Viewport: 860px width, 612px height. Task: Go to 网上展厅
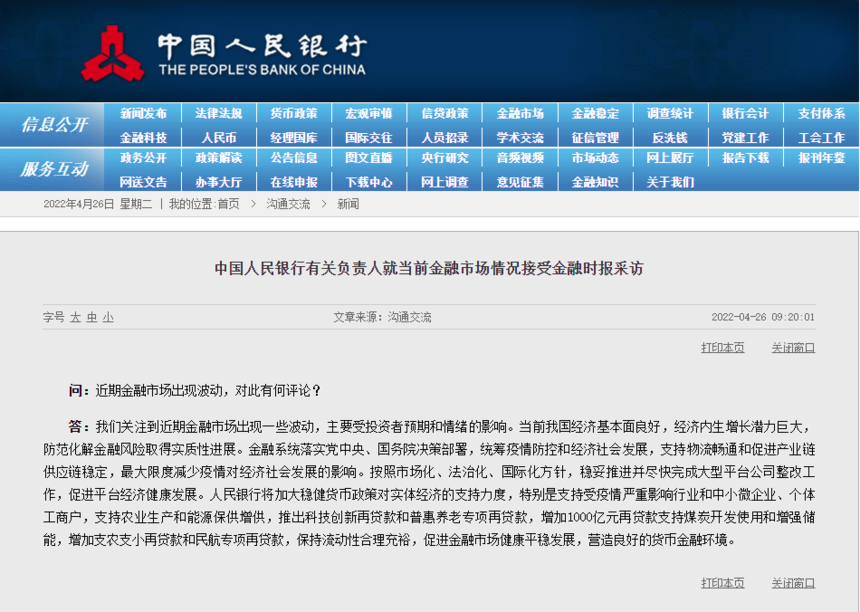coord(670,158)
